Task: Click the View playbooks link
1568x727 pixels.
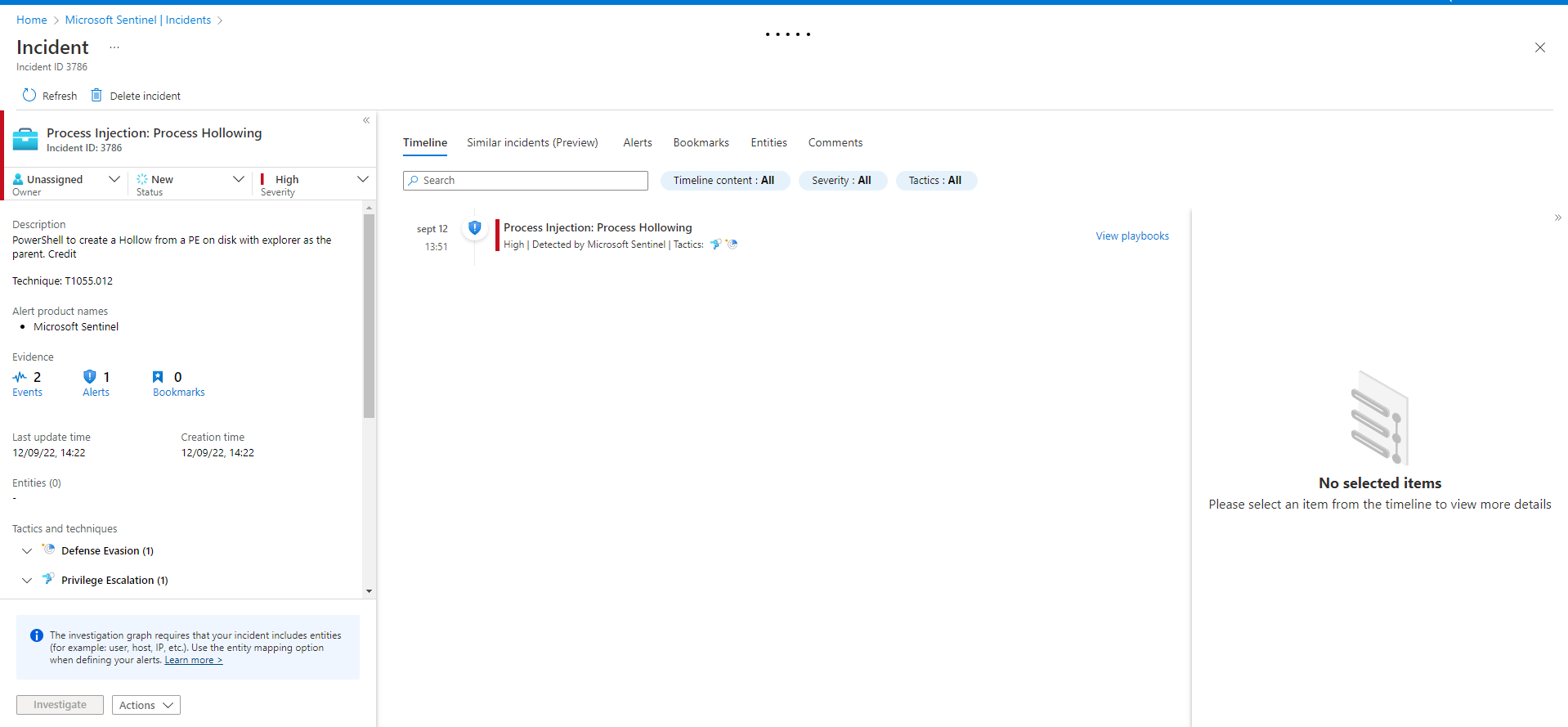Action: (x=1131, y=236)
